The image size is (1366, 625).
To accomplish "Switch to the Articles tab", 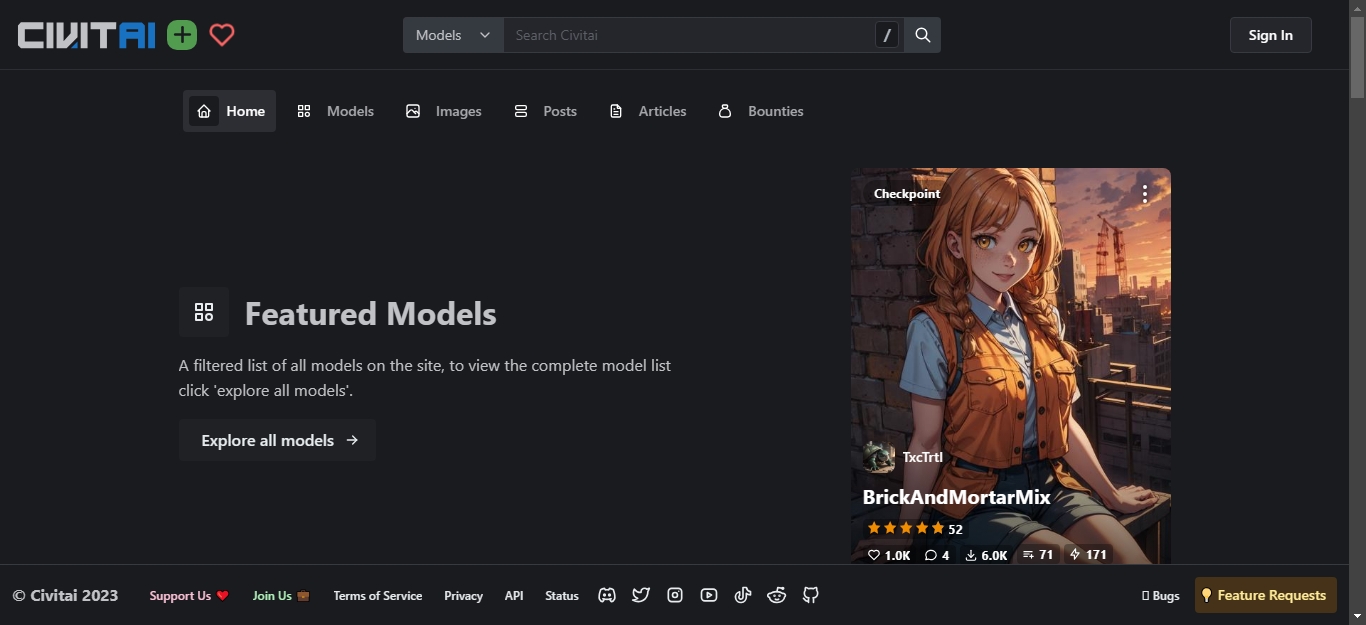I will tap(647, 111).
